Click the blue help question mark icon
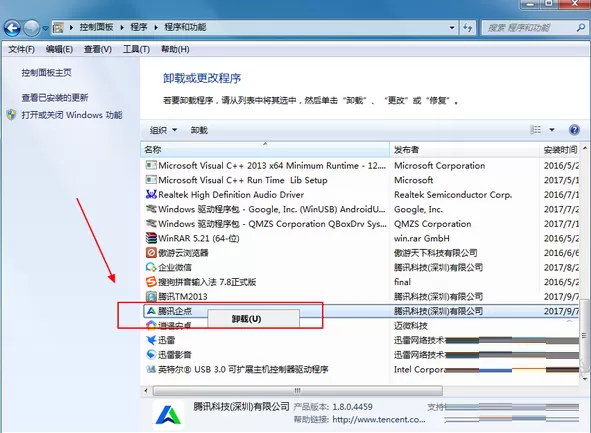This screenshot has width=591, height=433. click(574, 130)
